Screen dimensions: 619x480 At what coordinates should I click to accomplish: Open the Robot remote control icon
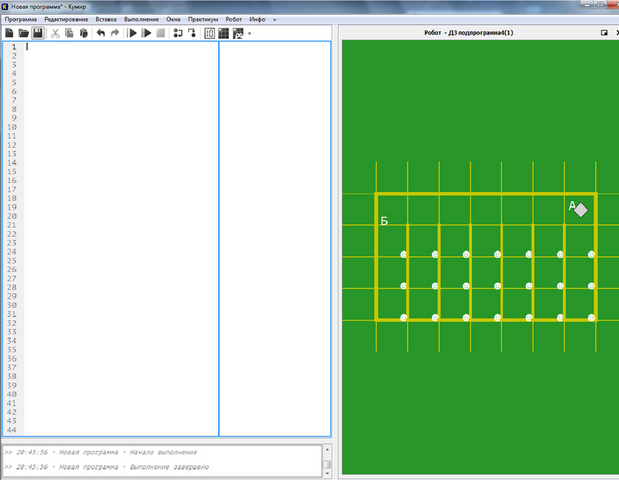[x=238, y=34]
